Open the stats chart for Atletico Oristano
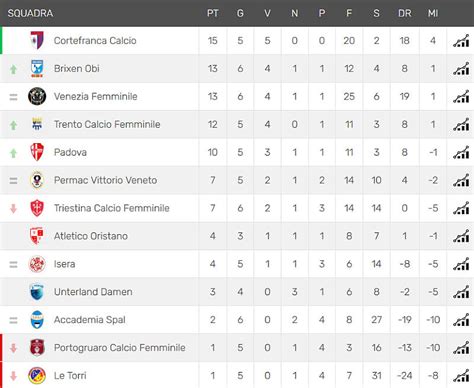474x388 pixels. [461, 236]
